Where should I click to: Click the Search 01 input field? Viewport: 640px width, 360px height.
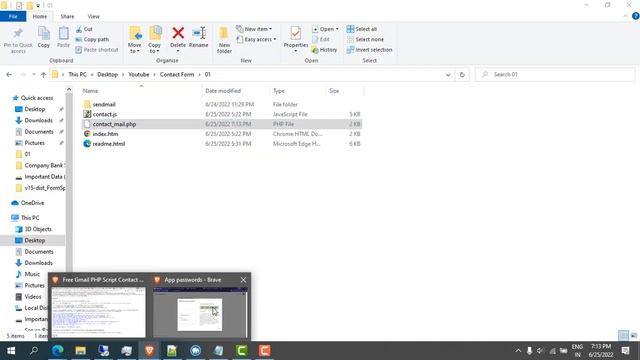pyautogui.click(x=555, y=74)
